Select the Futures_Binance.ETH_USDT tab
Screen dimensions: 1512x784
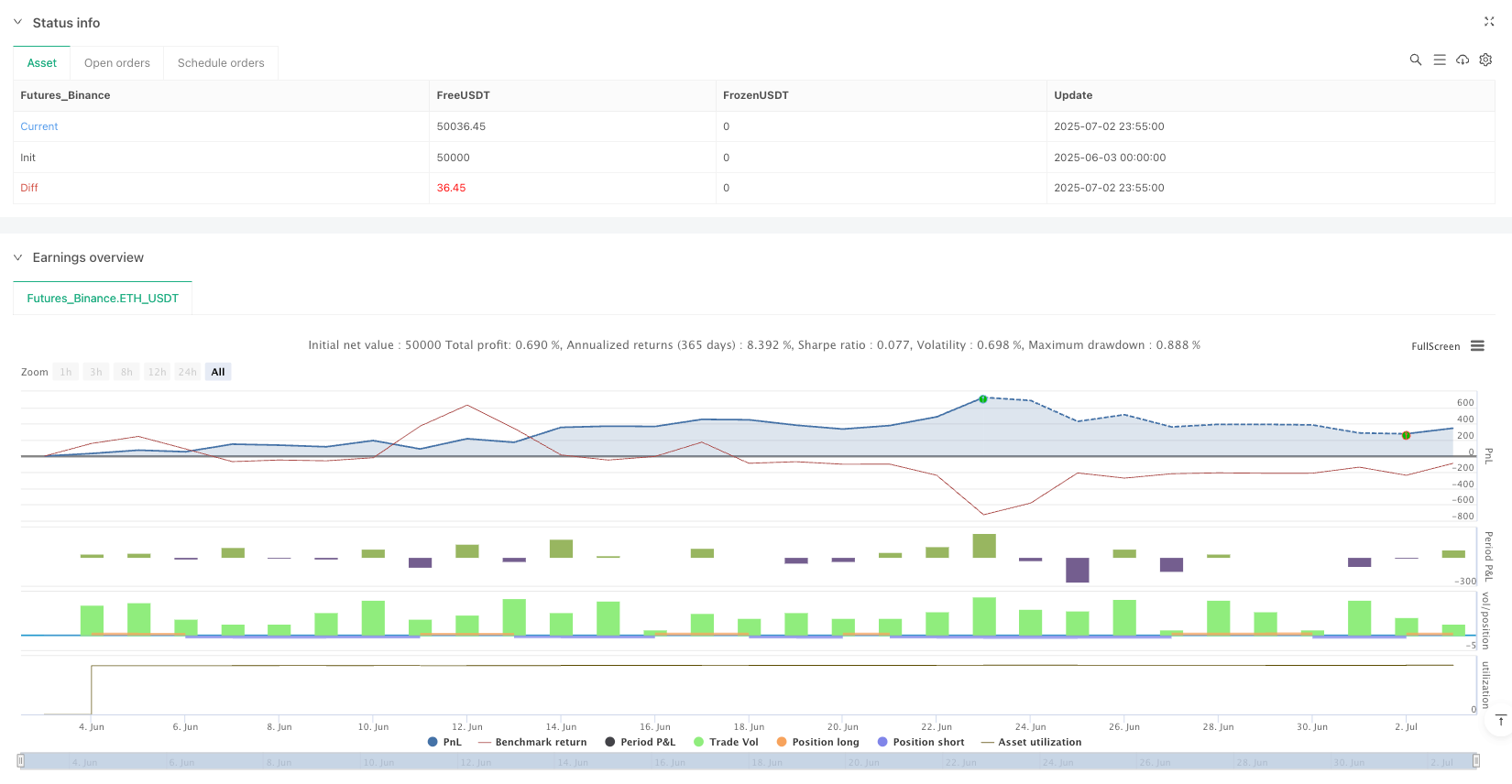click(x=103, y=299)
